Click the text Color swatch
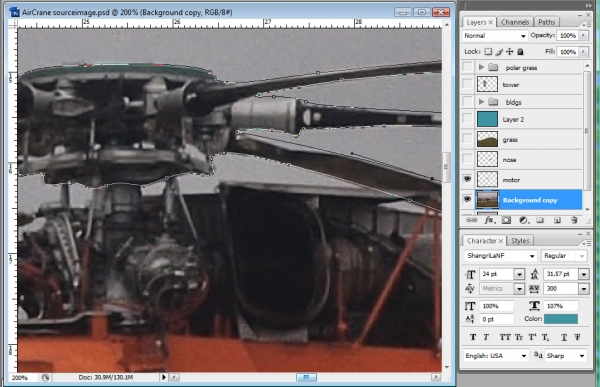 tap(561, 319)
